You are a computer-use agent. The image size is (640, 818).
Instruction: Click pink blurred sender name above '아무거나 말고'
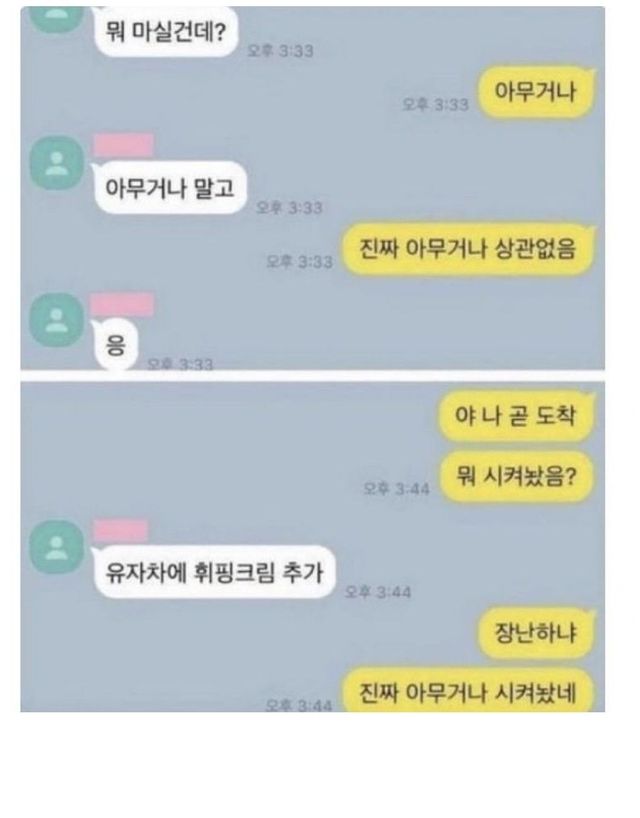(124, 145)
